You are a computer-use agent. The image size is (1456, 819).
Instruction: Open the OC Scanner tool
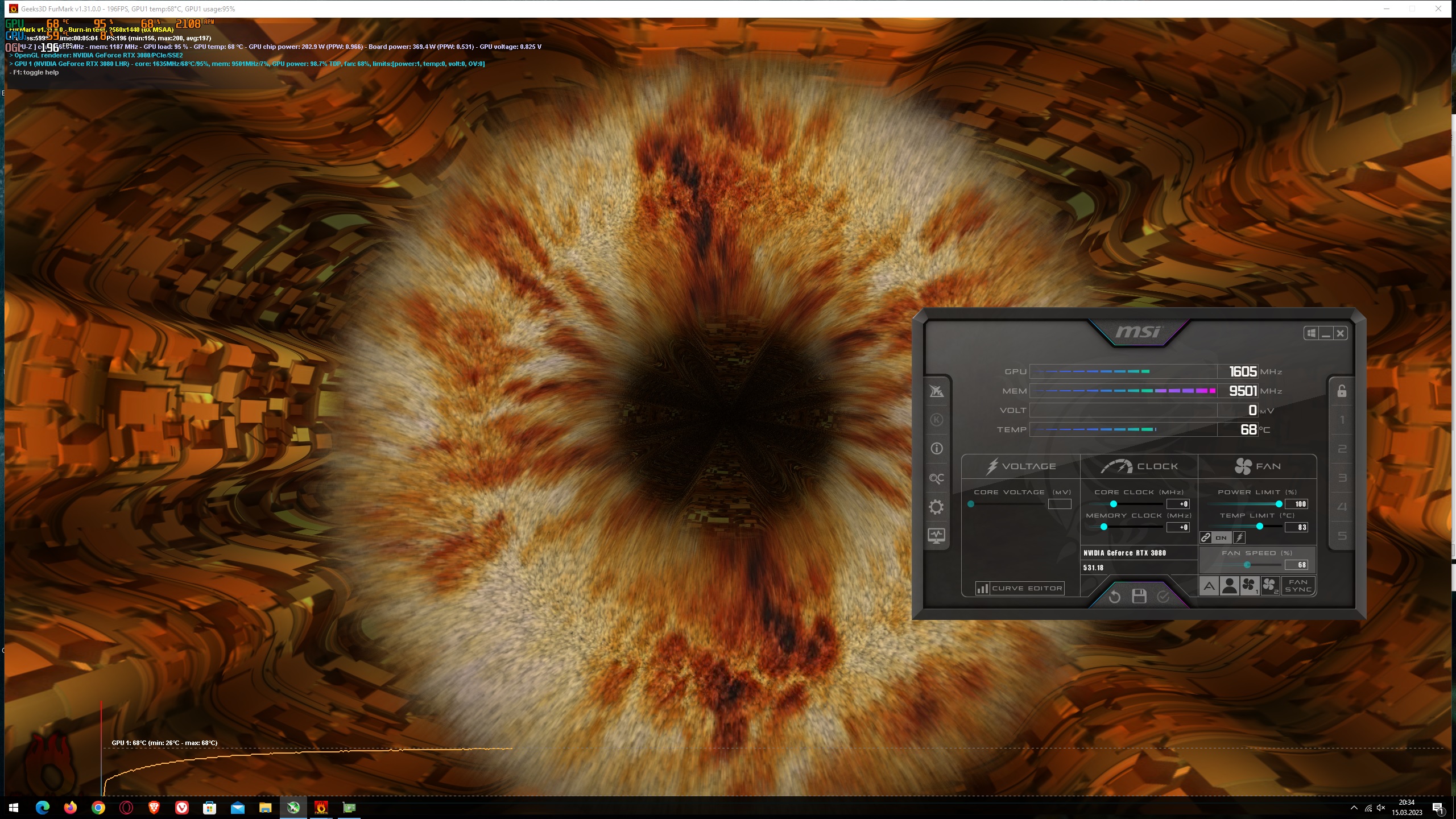pyautogui.click(x=936, y=478)
